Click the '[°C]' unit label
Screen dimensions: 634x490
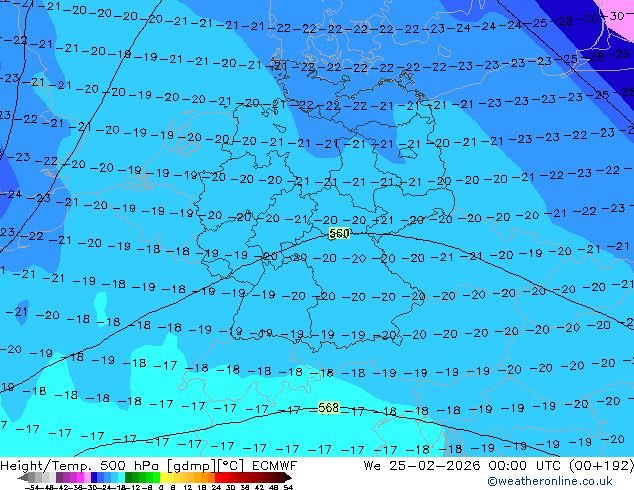[x=231, y=466]
